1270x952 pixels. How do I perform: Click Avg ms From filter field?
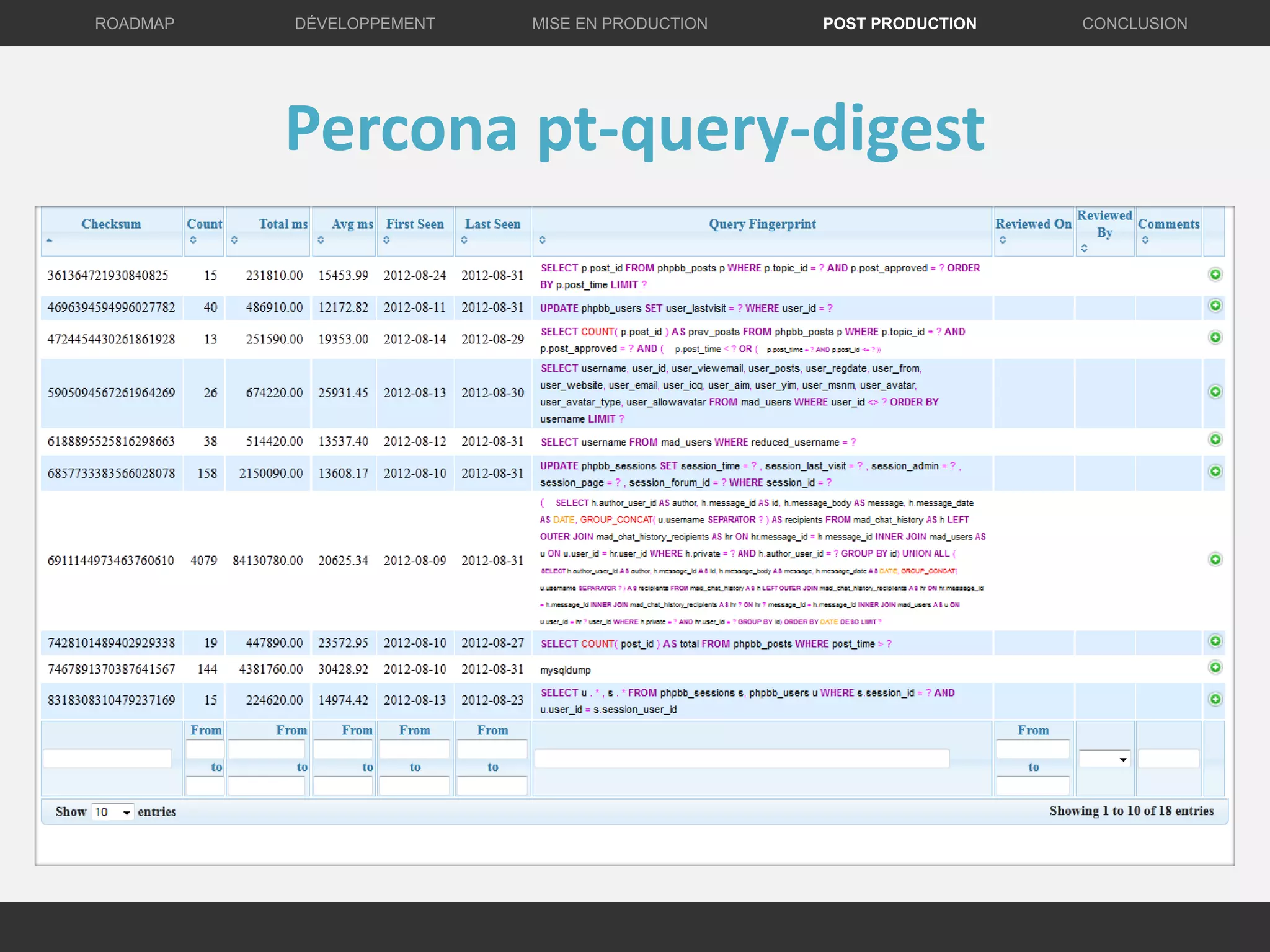click(x=343, y=749)
